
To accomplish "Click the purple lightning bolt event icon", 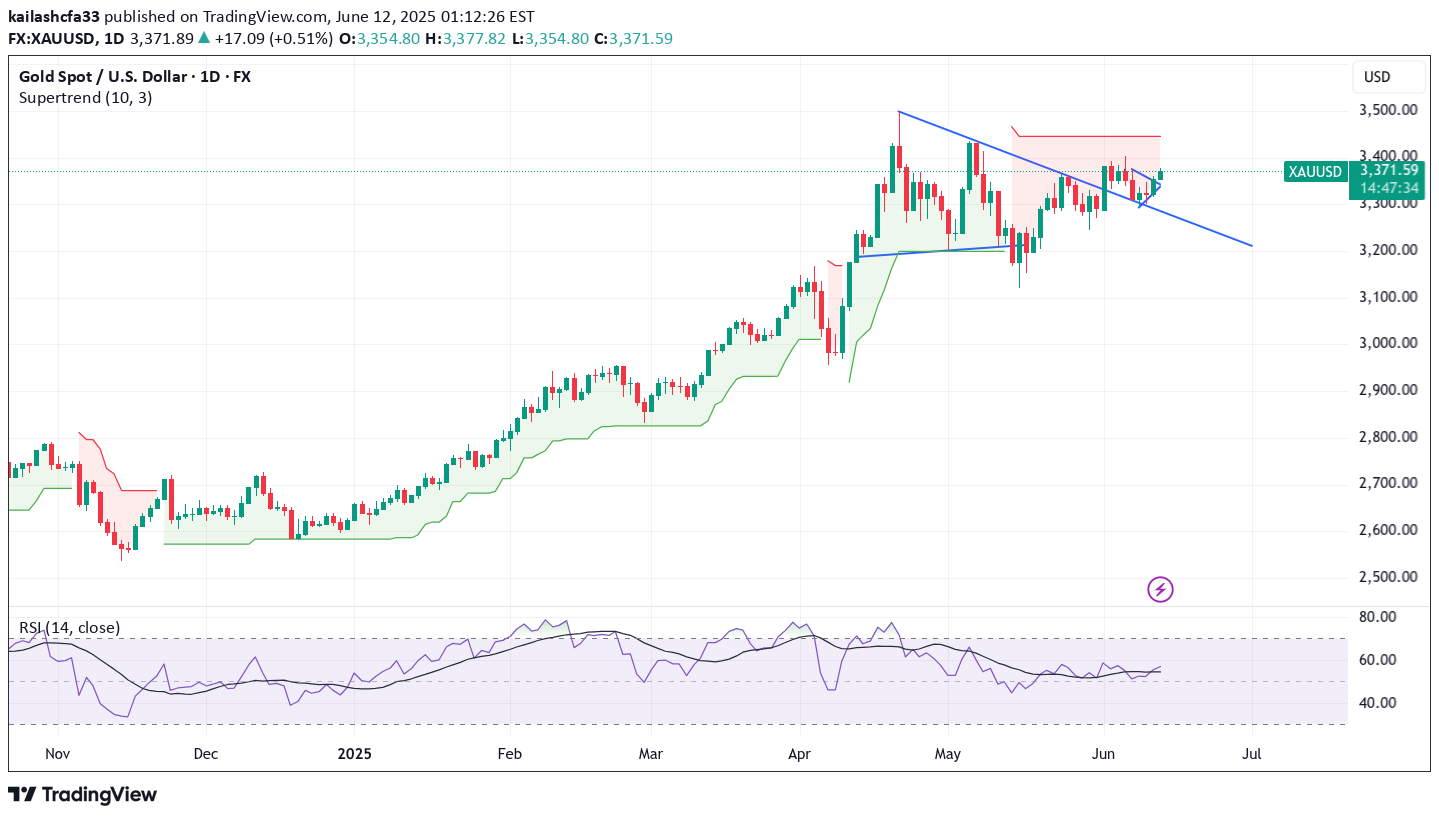I will pyautogui.click(x=1160, y=590).
